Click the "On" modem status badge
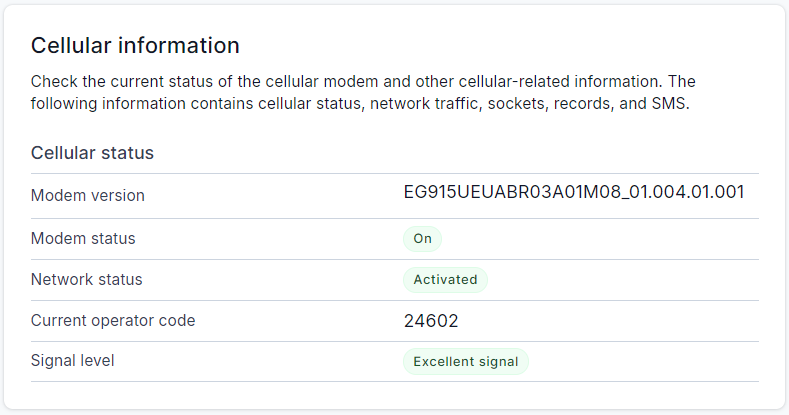The image size is (789, 415). click(422, 239)
